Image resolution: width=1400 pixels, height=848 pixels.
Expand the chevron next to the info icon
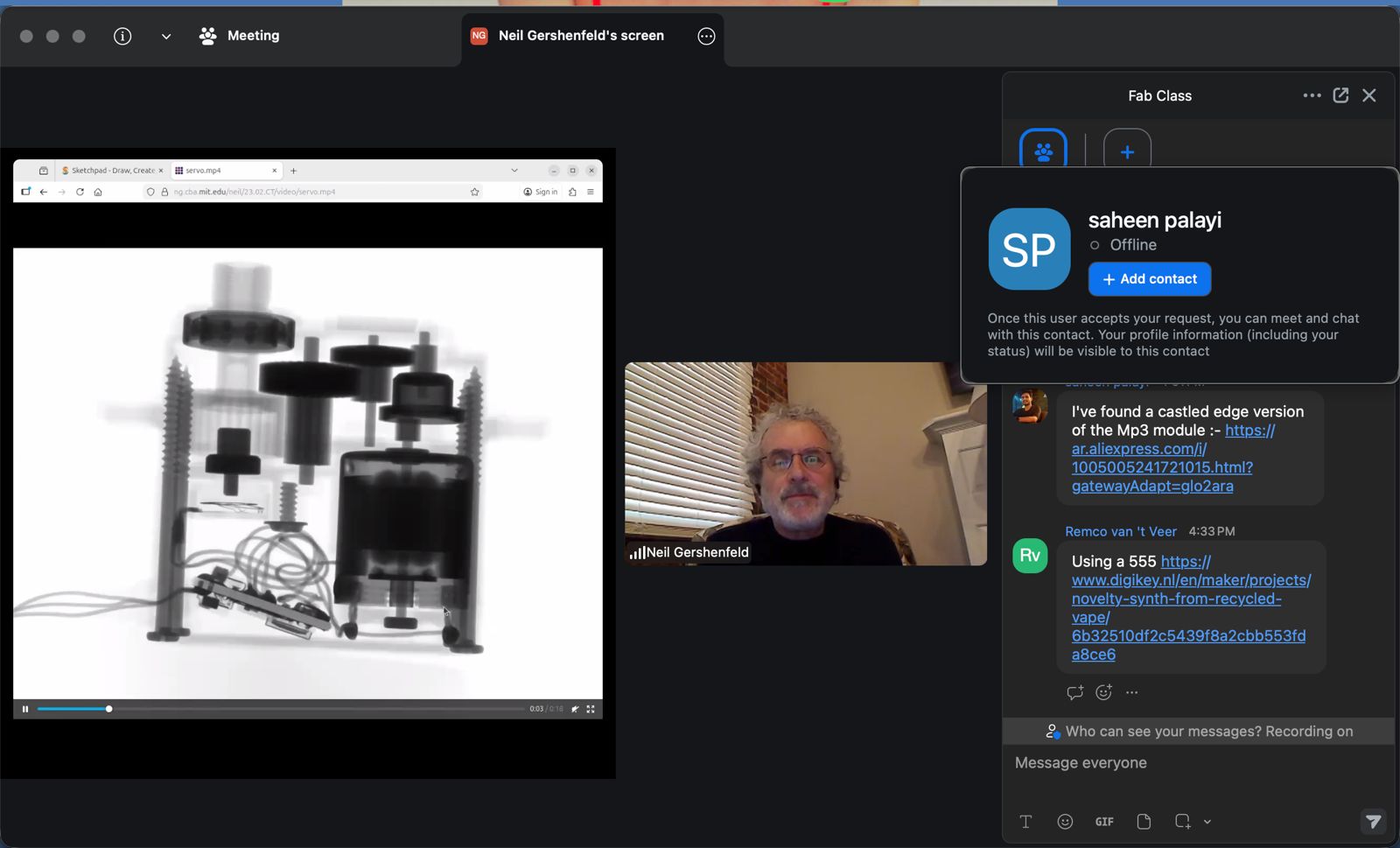click(166, 36)
